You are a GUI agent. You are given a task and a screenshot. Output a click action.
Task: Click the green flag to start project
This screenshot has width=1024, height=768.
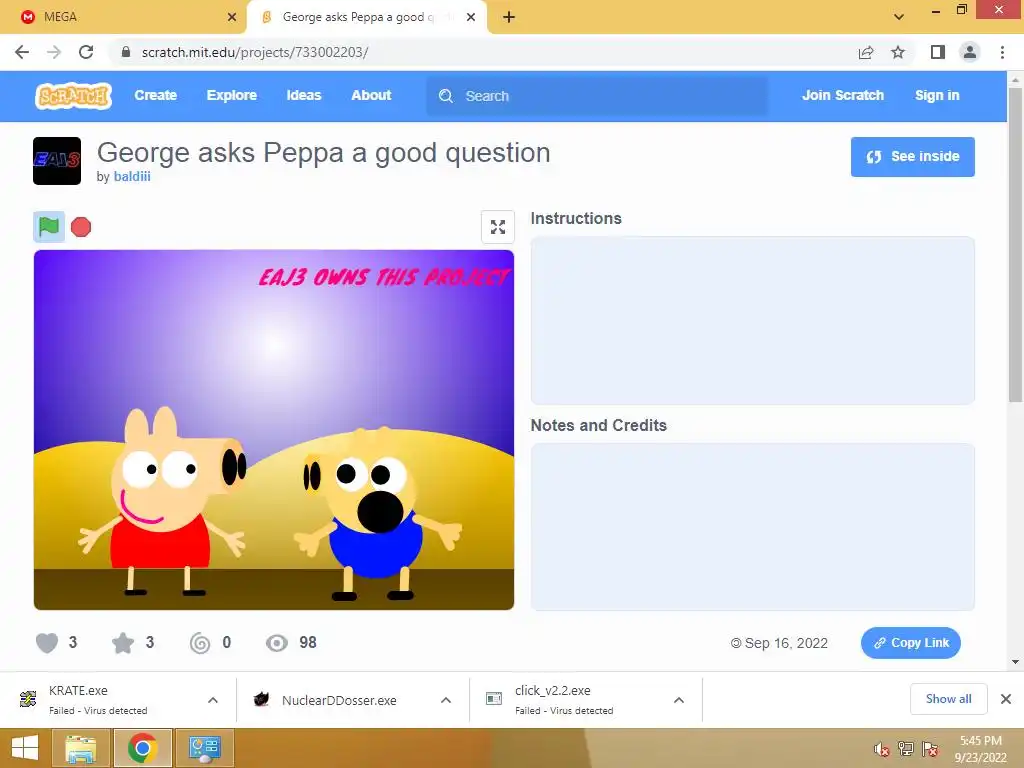49,227
